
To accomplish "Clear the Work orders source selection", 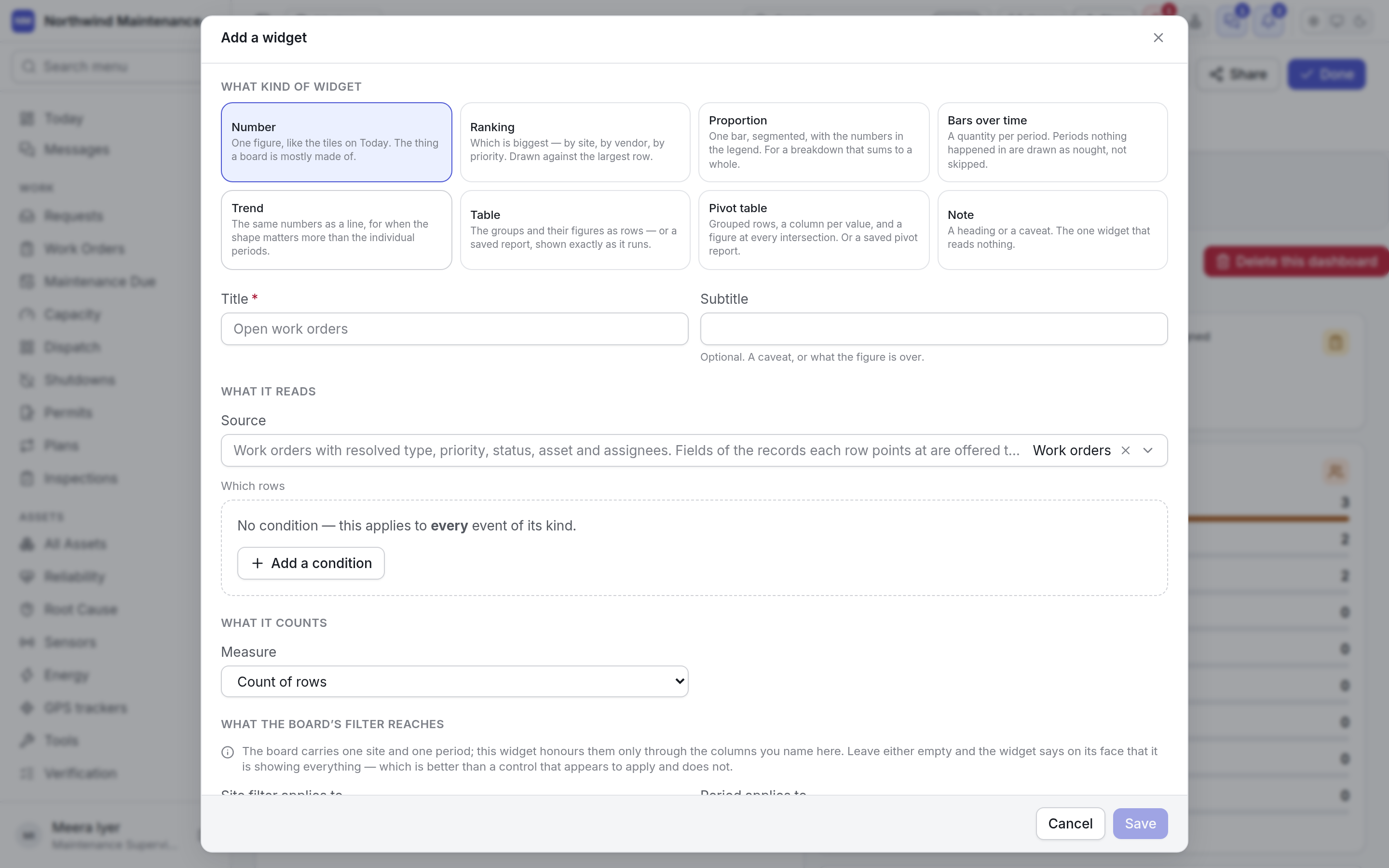I will click(x=1126, y=451).
